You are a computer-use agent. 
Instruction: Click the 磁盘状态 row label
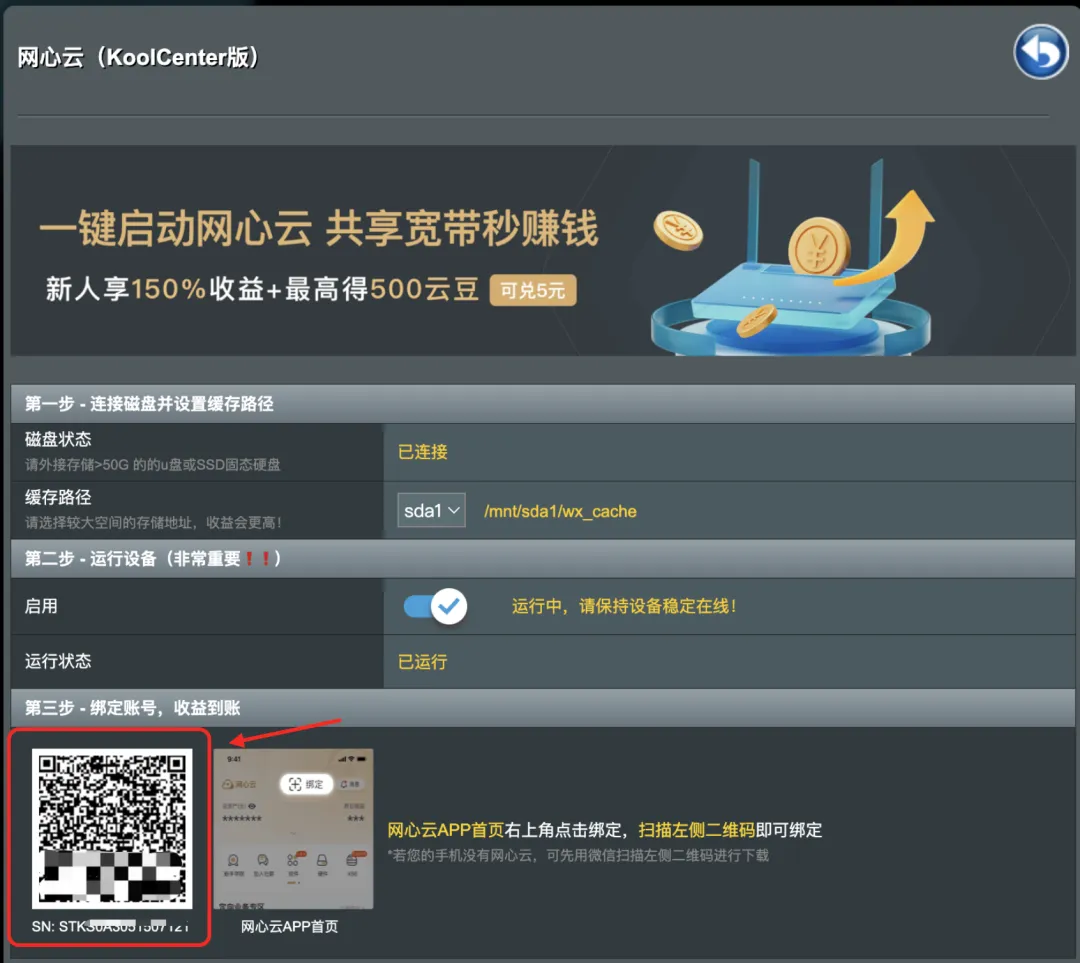coord(58,439)
